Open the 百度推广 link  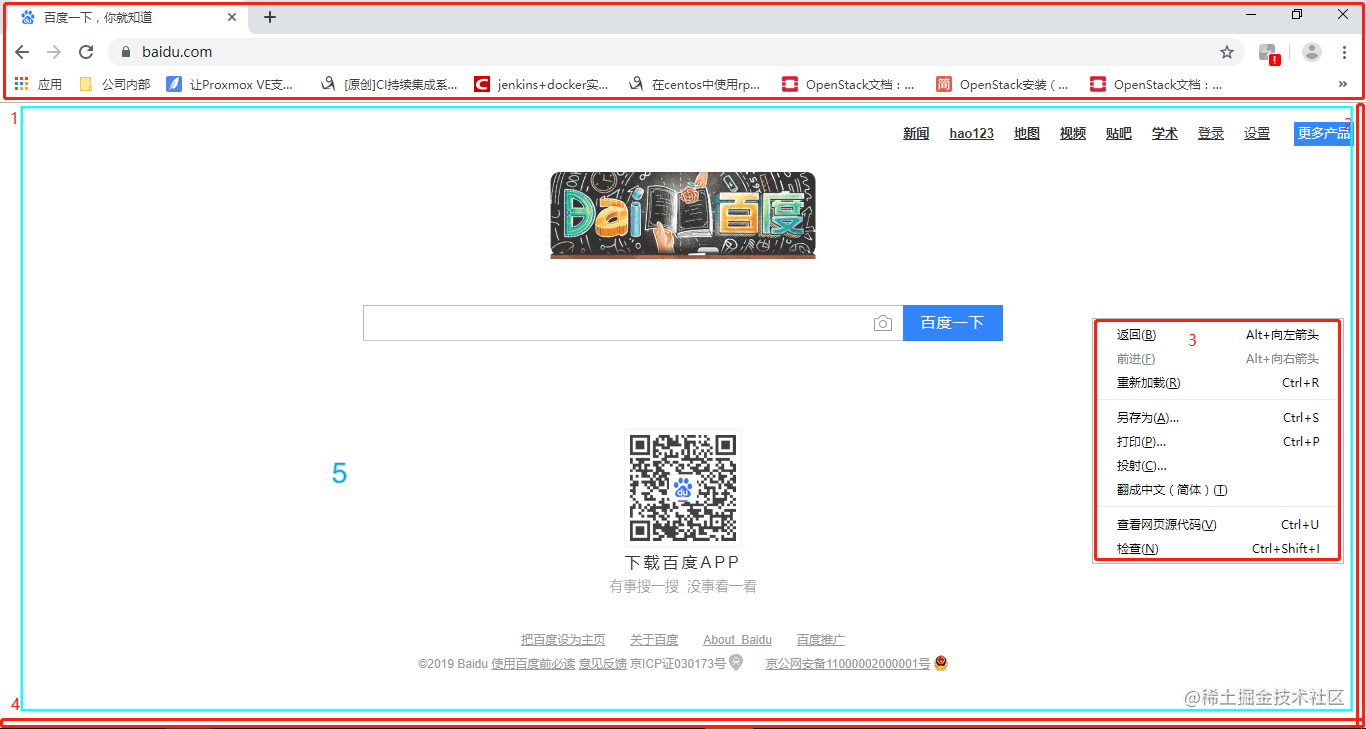[821, 640]
